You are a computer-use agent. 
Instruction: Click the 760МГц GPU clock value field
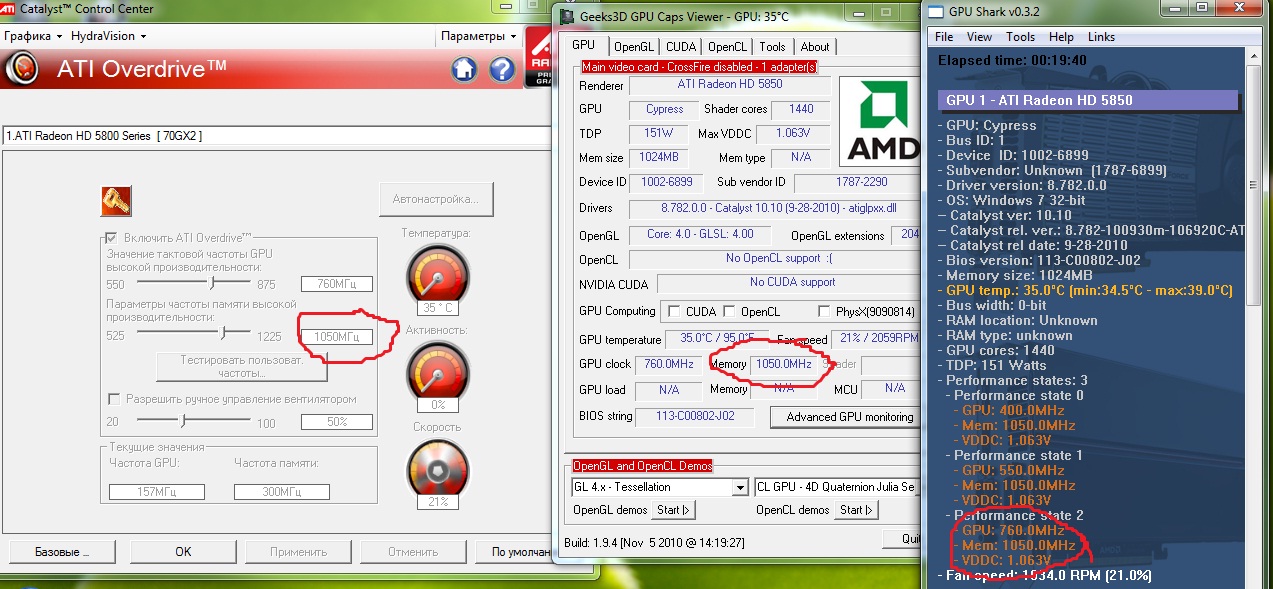click(x=337, y=284)
